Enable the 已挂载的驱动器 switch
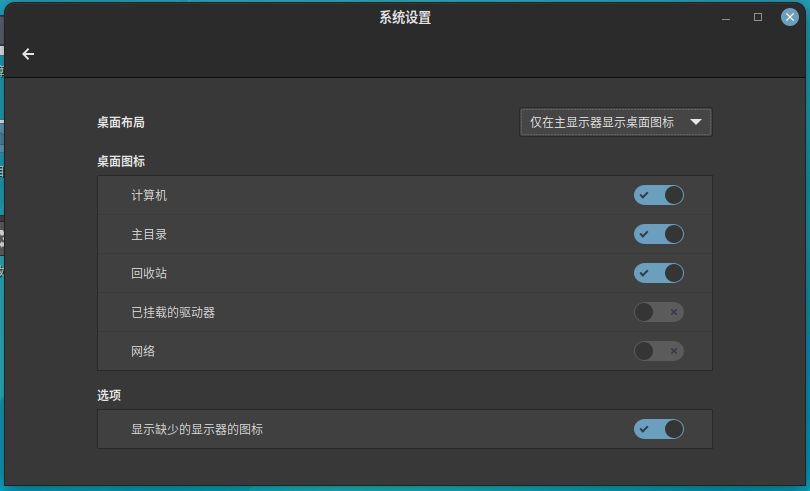The height and width of the screenshot is (491, 810). click(658, 312)
